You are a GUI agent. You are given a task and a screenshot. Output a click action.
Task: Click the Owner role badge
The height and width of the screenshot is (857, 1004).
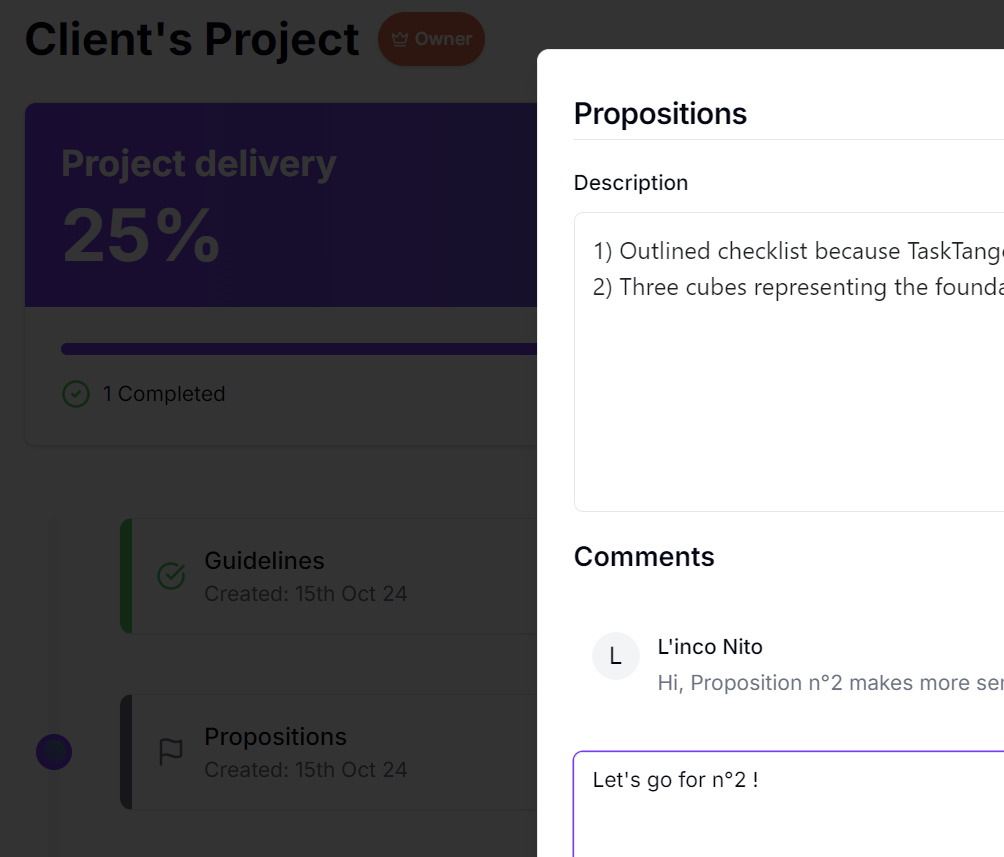[432, 39]
